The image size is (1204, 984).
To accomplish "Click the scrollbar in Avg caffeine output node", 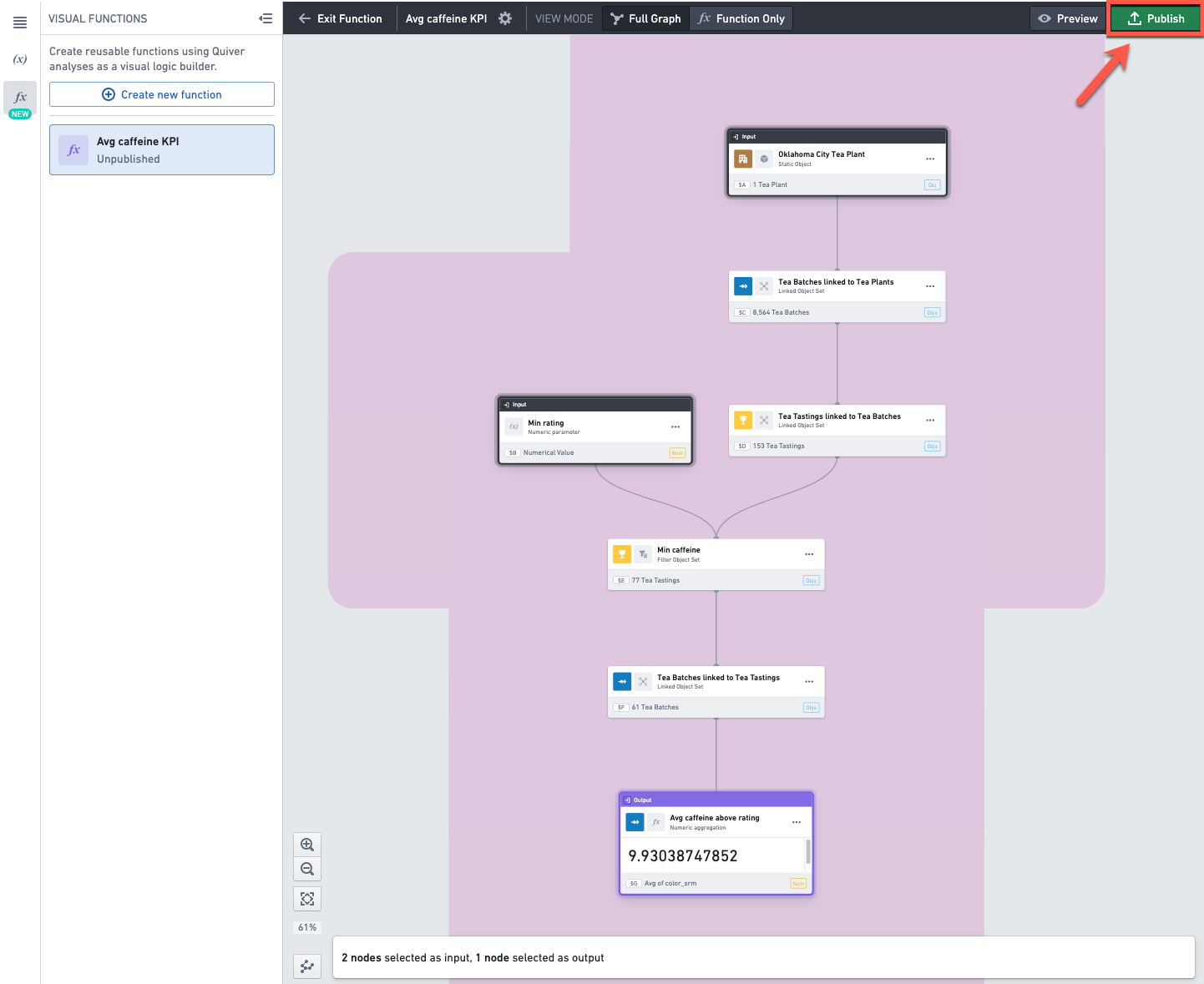I will [x=807, y=851].
